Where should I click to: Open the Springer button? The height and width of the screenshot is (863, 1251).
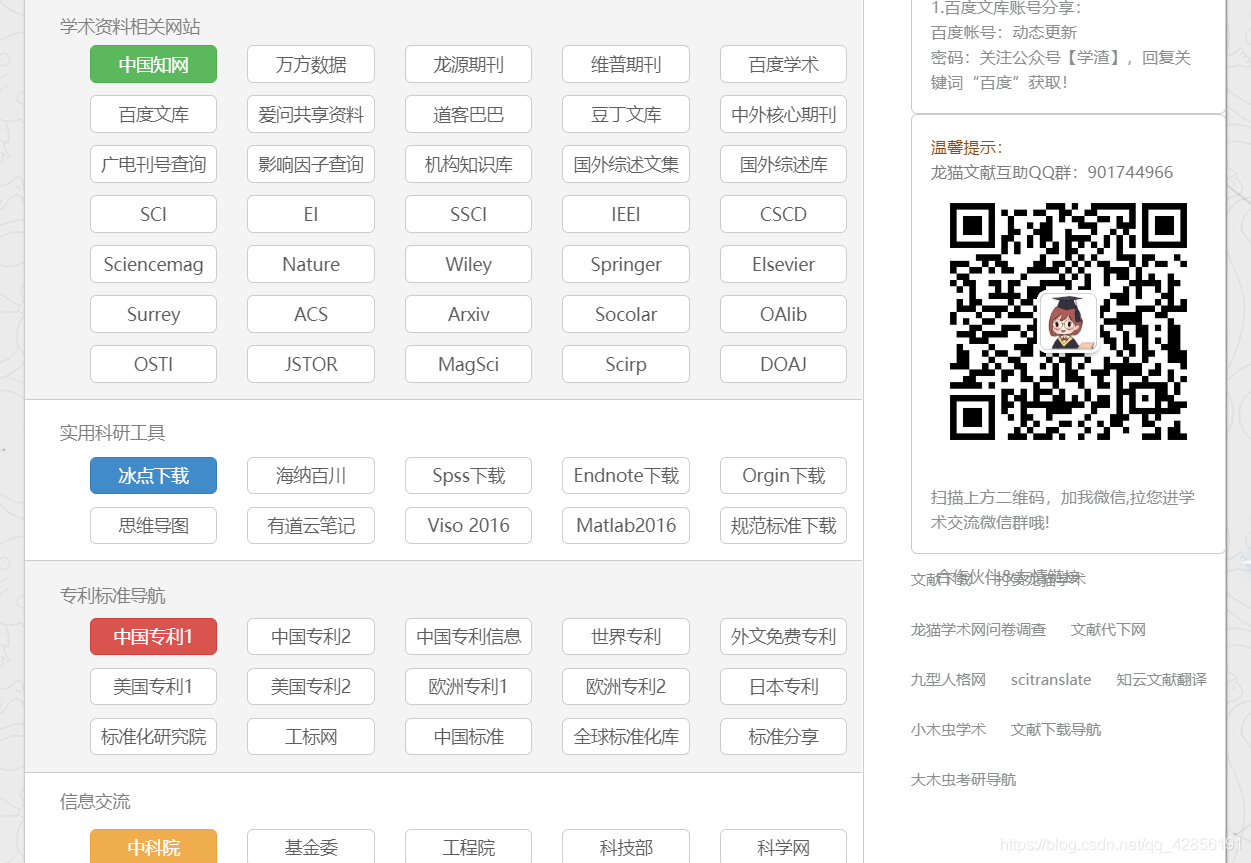pos(626,264)
